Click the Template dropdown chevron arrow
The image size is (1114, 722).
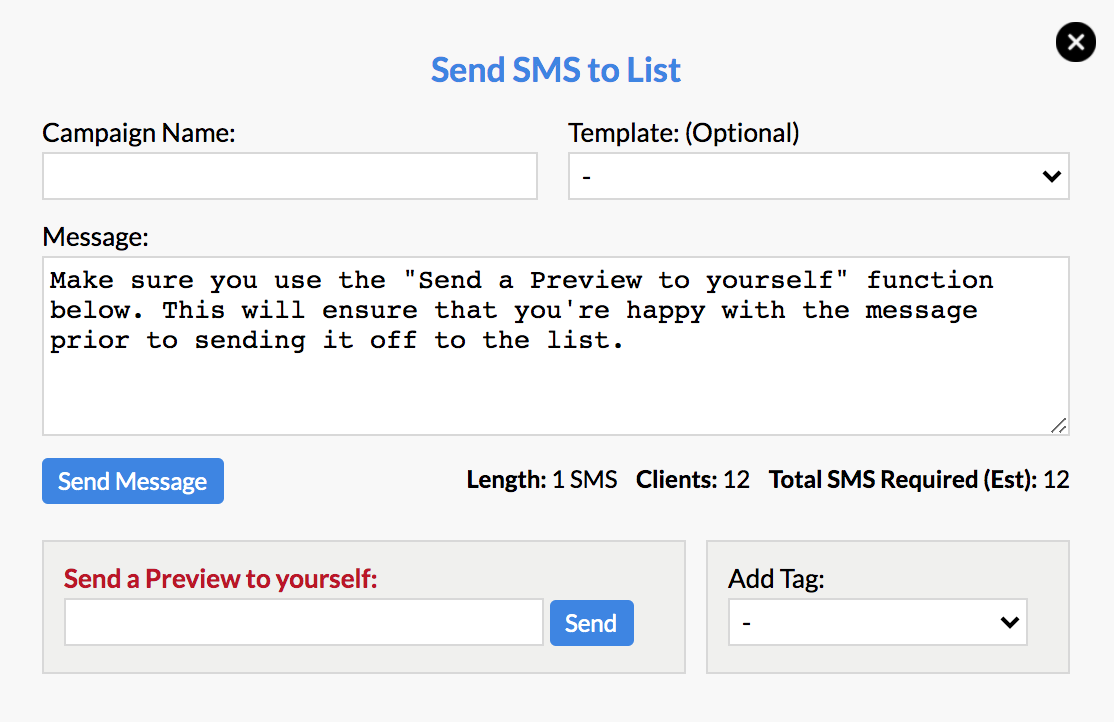click(x=1051, y=177)
